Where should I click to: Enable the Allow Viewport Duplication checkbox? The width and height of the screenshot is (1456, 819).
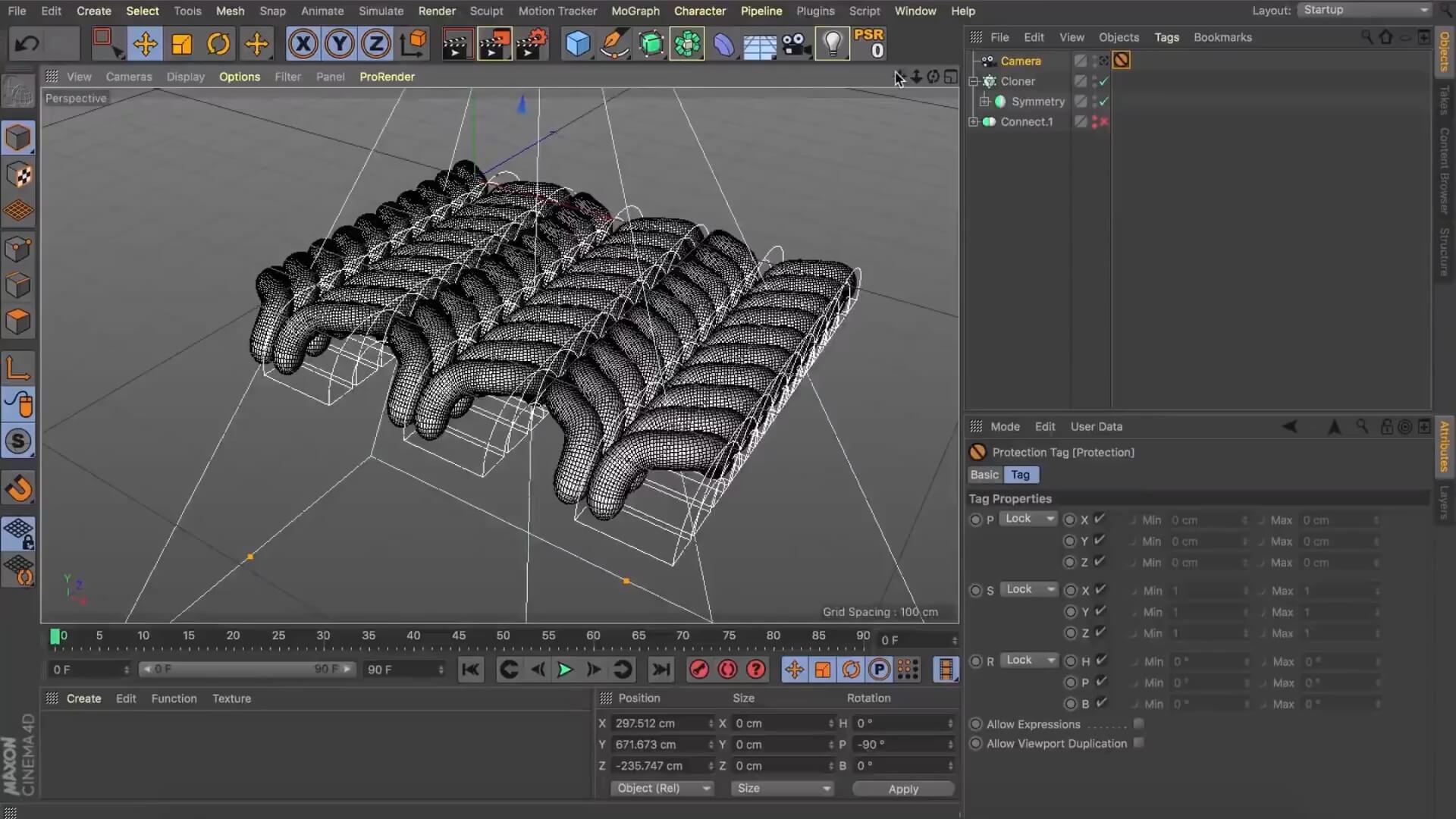(x=1138, y=743)
